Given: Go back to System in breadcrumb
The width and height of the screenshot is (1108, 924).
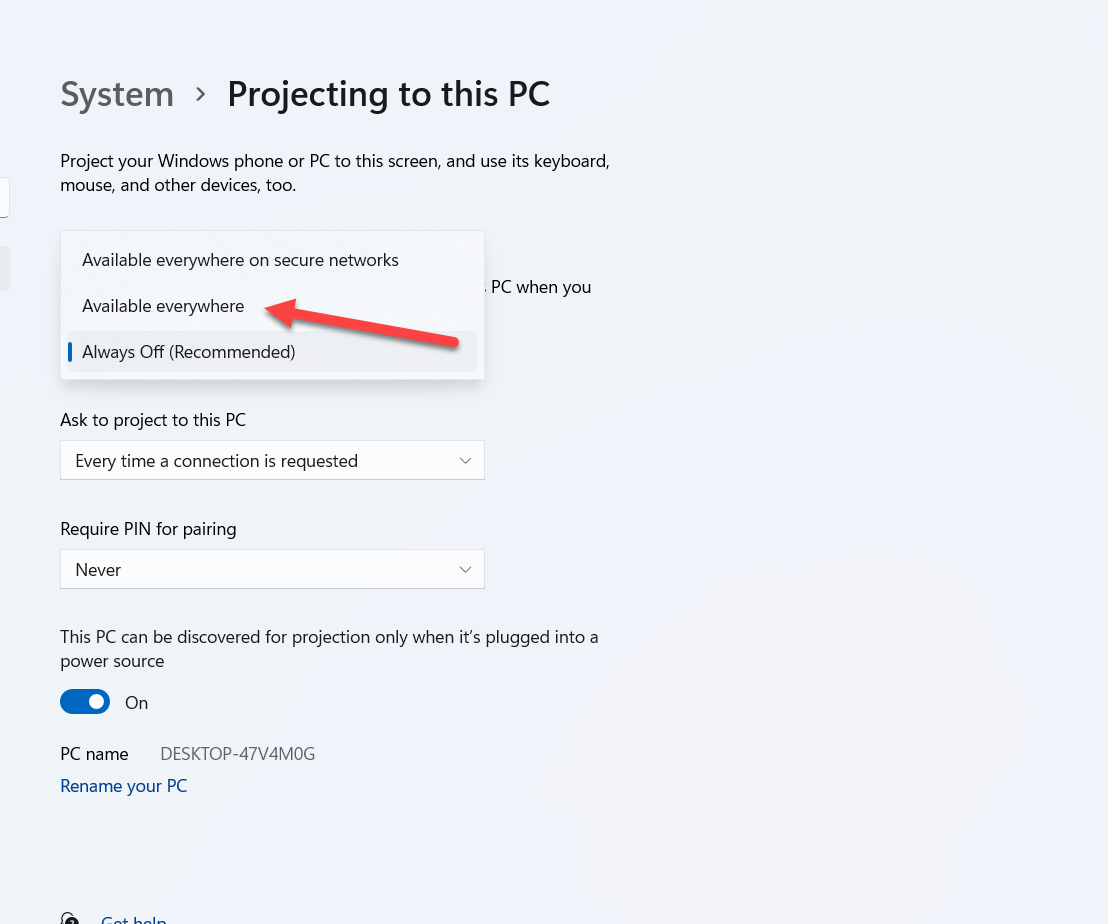Looking at the screenshot, I should (x=117, y=94).
